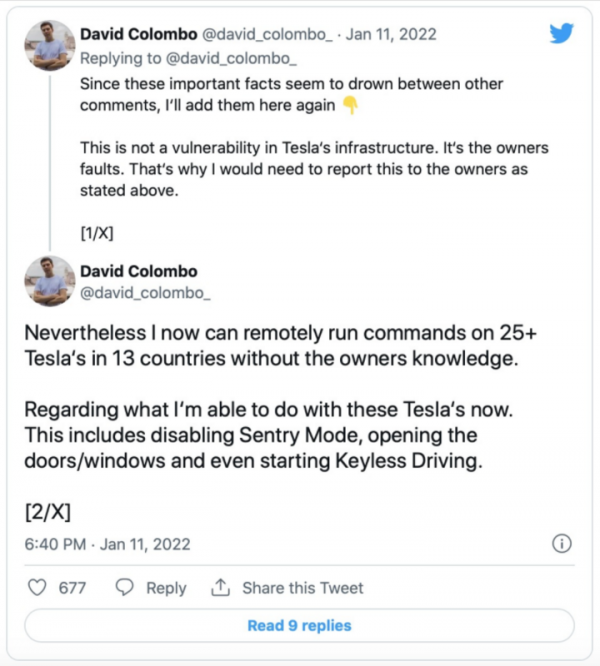This screenshot has height=666, width=600.
Task: Click the pointing-down hand emoji
Action: [x=350, y=105]
